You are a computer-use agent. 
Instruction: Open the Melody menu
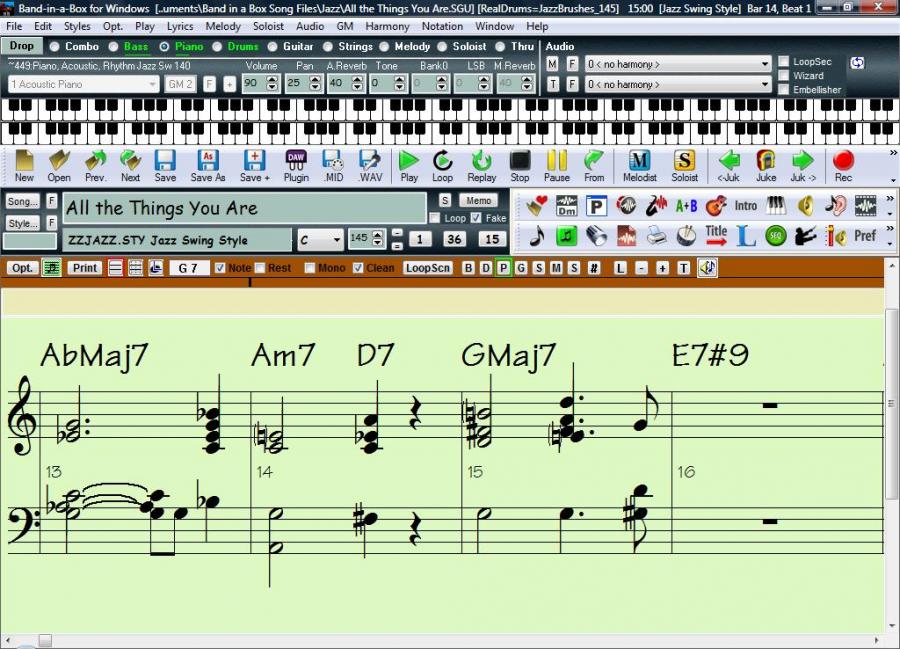pyautogui.click(x=223, y=26)
